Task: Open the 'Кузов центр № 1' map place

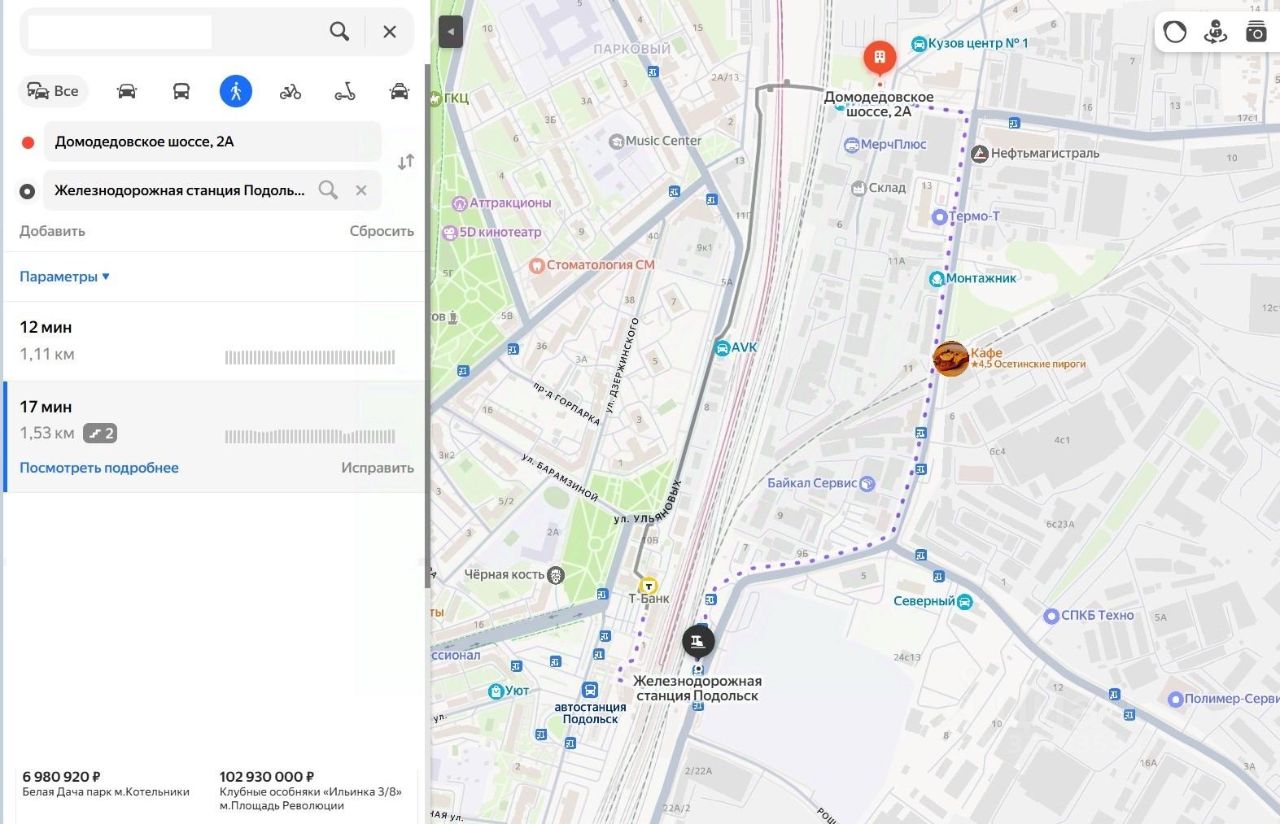Action: [x=970, y=43]
